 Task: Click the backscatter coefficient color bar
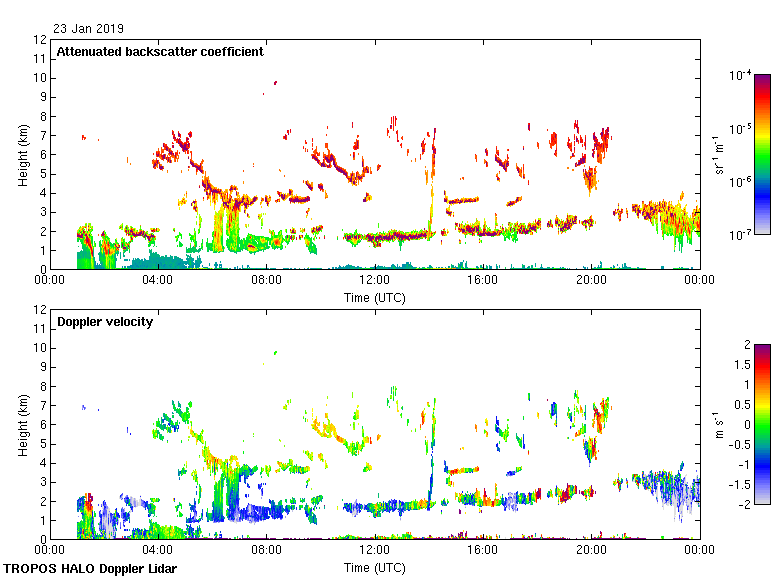762,154
